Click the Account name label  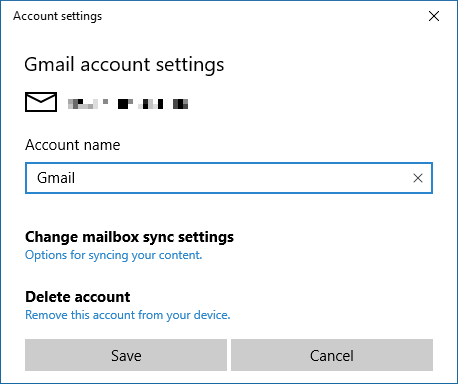pyautogui.click(x=73, y=145)
